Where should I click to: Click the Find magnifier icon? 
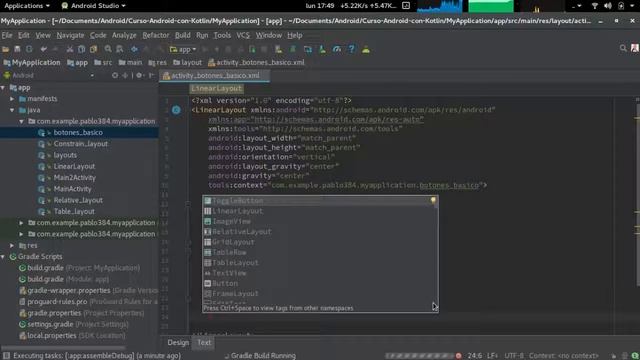click(x=108, y=49)
